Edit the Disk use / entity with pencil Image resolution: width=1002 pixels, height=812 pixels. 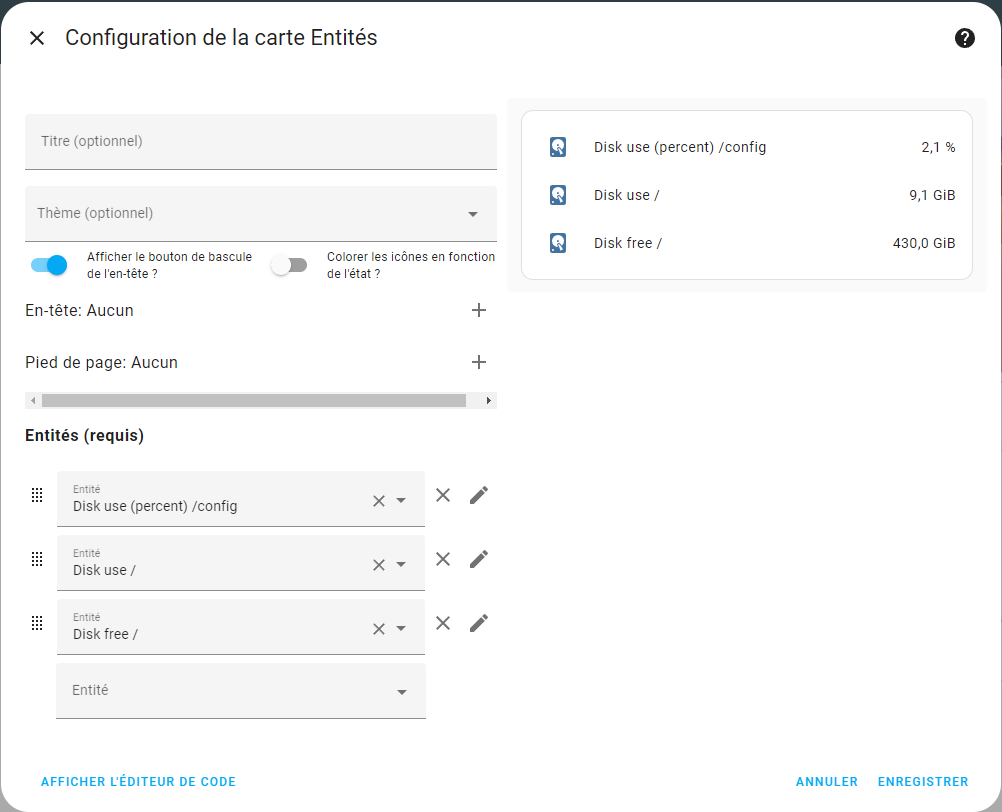click(479, 559)
